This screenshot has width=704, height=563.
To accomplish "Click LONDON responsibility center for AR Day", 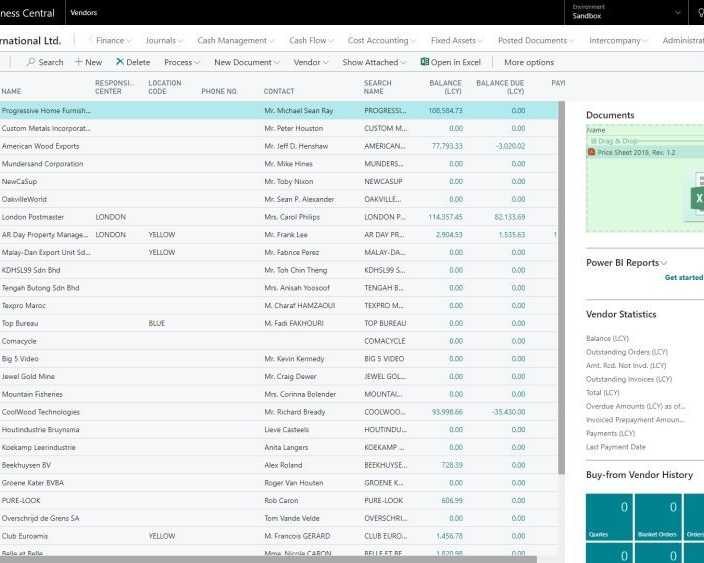I will (110, 235).
